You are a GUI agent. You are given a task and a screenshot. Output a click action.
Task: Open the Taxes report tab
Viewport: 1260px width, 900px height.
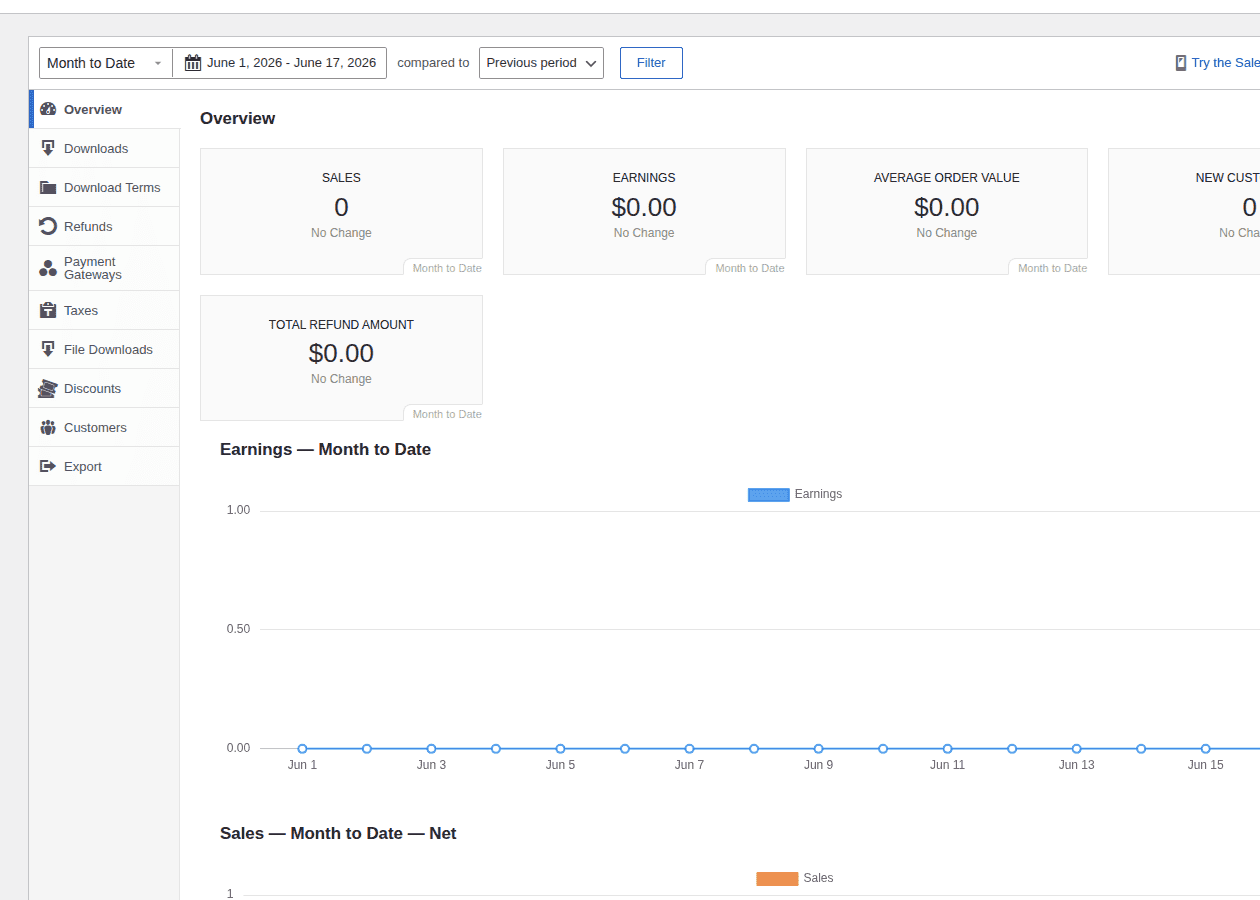coord(105,310)
